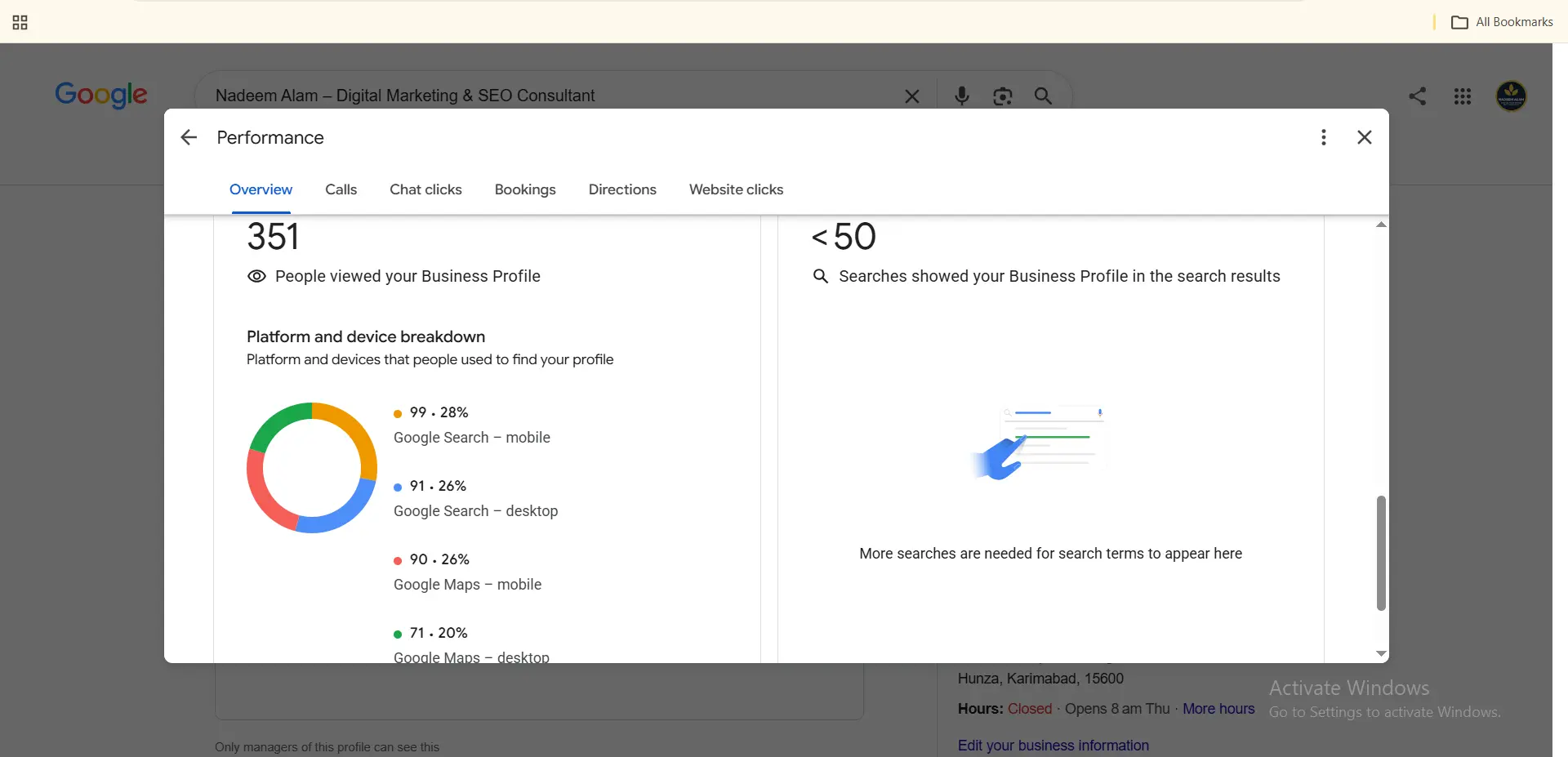This screenshot has height=757, width=1568.
Task: Click the search icon beside Searches showed
Action: click(x=821, y=276)
